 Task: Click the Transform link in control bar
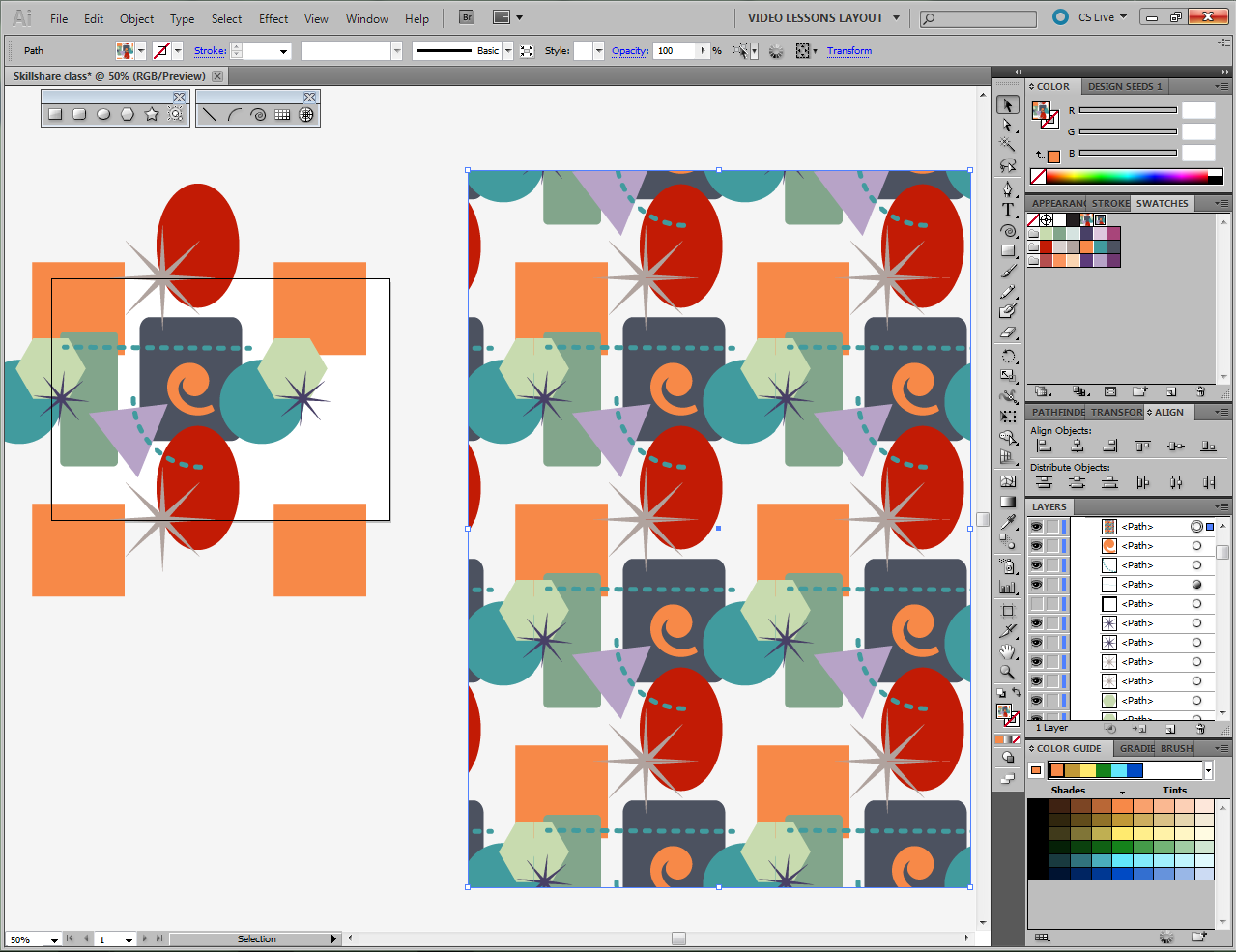[x=848, y=51]
